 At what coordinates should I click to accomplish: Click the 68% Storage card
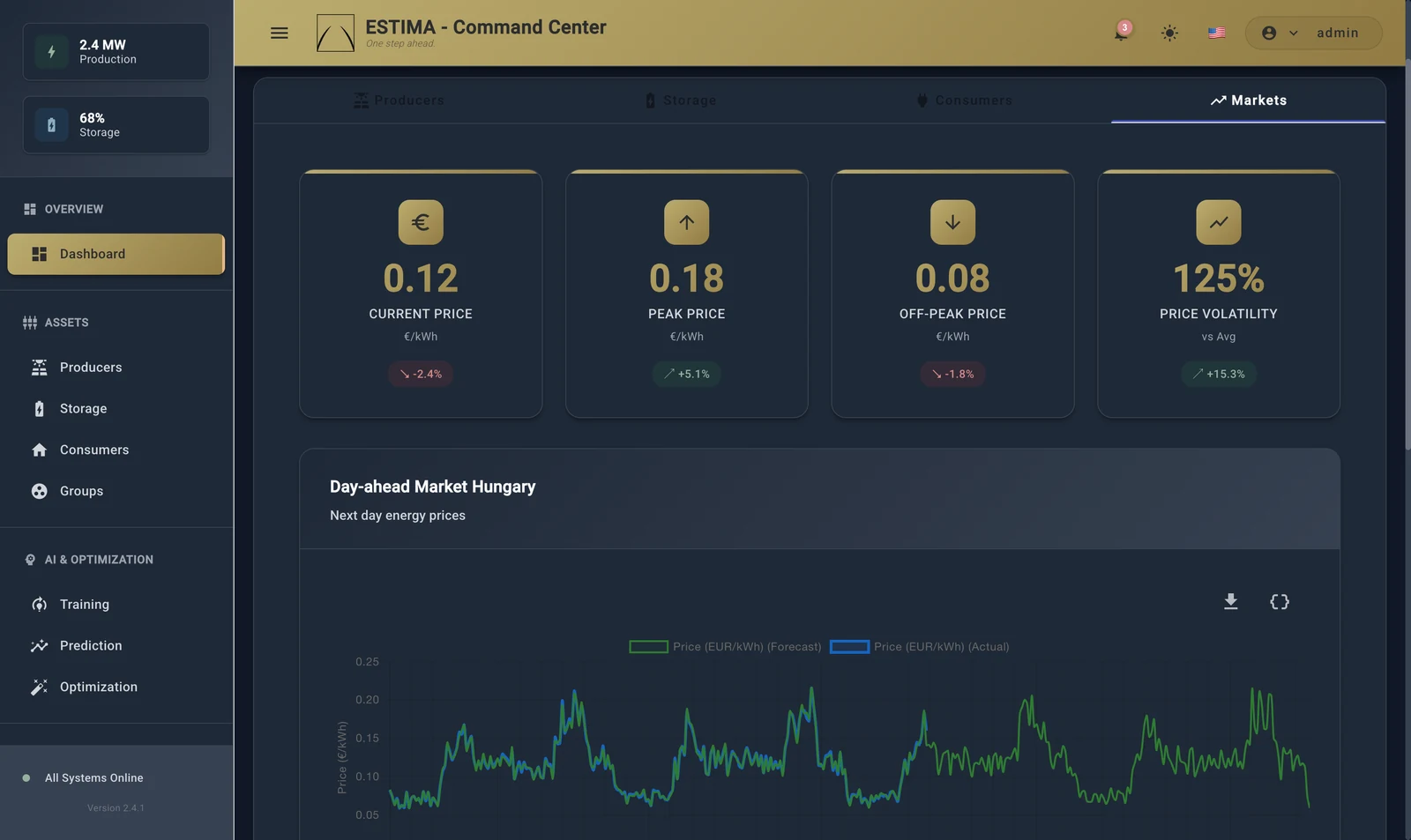tap(116, 125)
